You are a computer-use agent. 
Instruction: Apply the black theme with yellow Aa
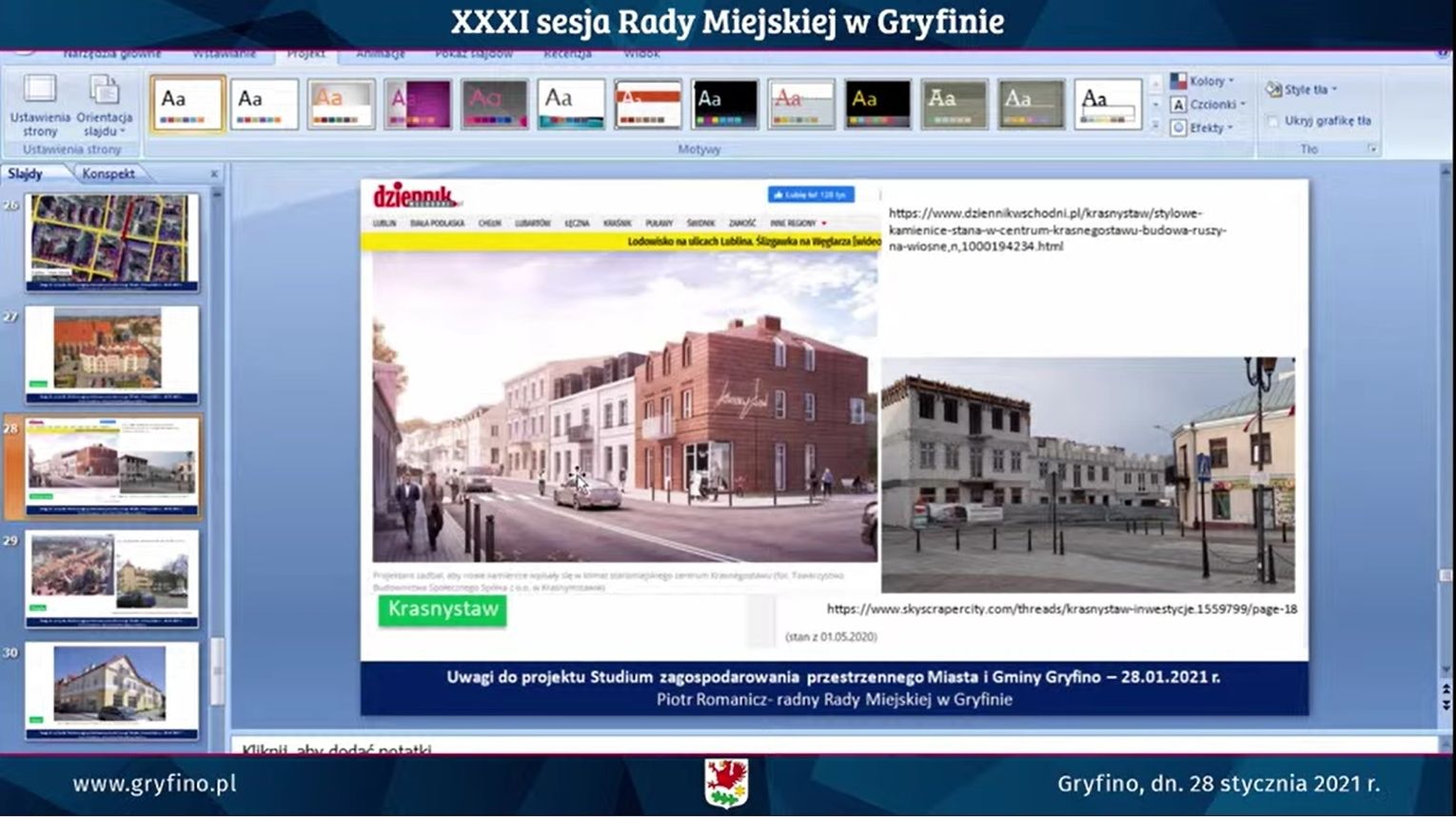coord(876,104)
